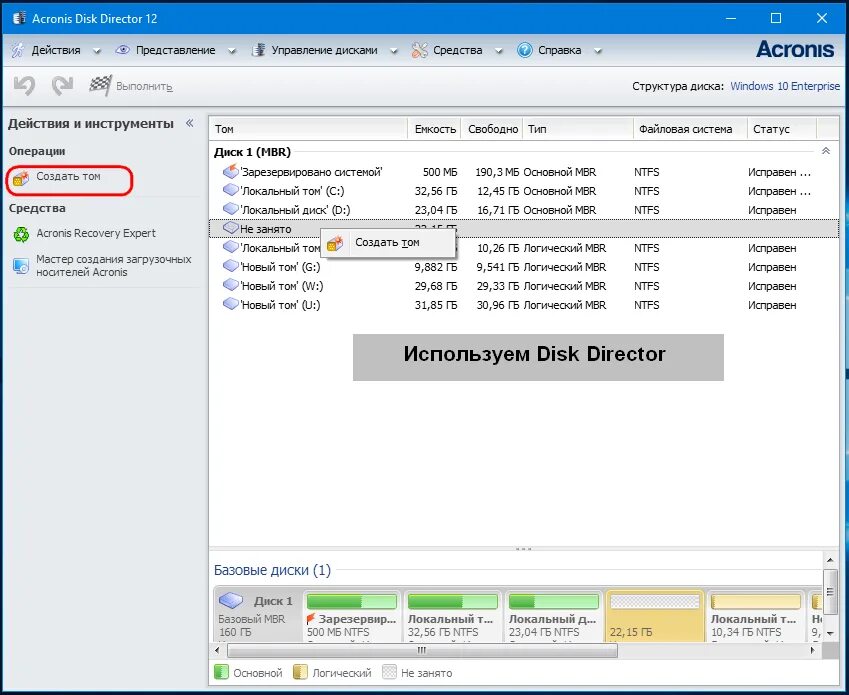Sort by the 'Статус' column header

(782, 129)
